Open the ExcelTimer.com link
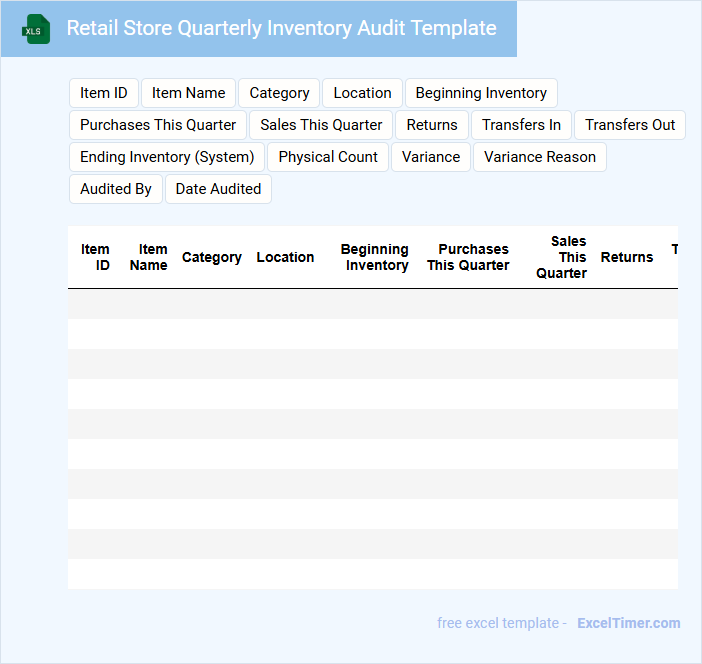702x664 pixels. click(628, 623)
